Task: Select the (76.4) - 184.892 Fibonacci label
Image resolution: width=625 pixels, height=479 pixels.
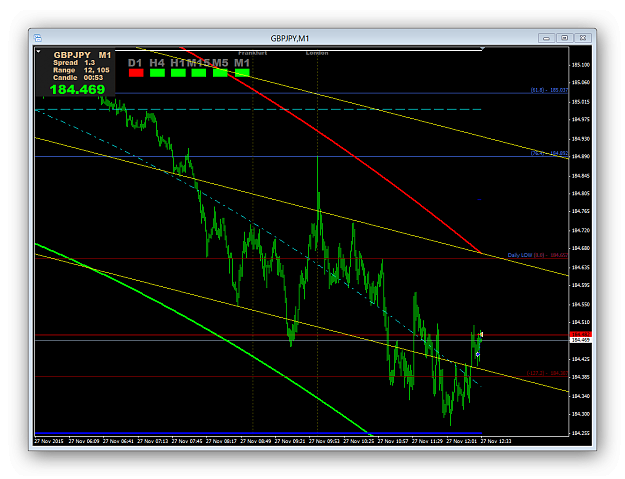Action: coord(549,153)
